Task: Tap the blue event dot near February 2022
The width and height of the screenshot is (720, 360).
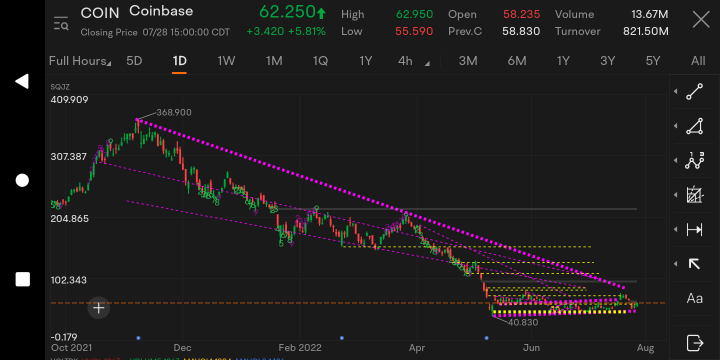Action: [x=342, y=338]
